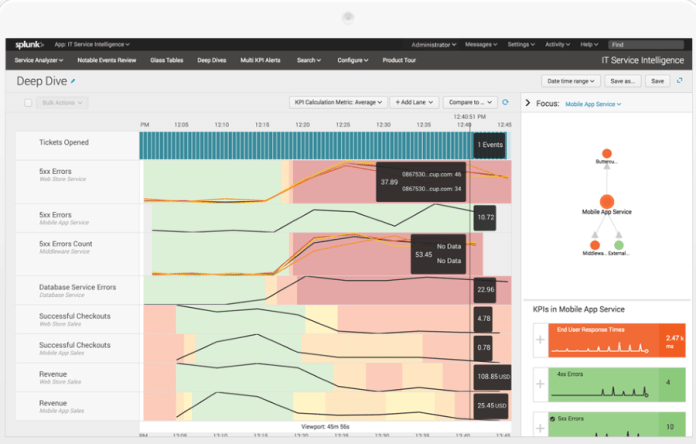Open the Add Lane dropdown
Screen dimensions: 696x444
tap(414, 102)
